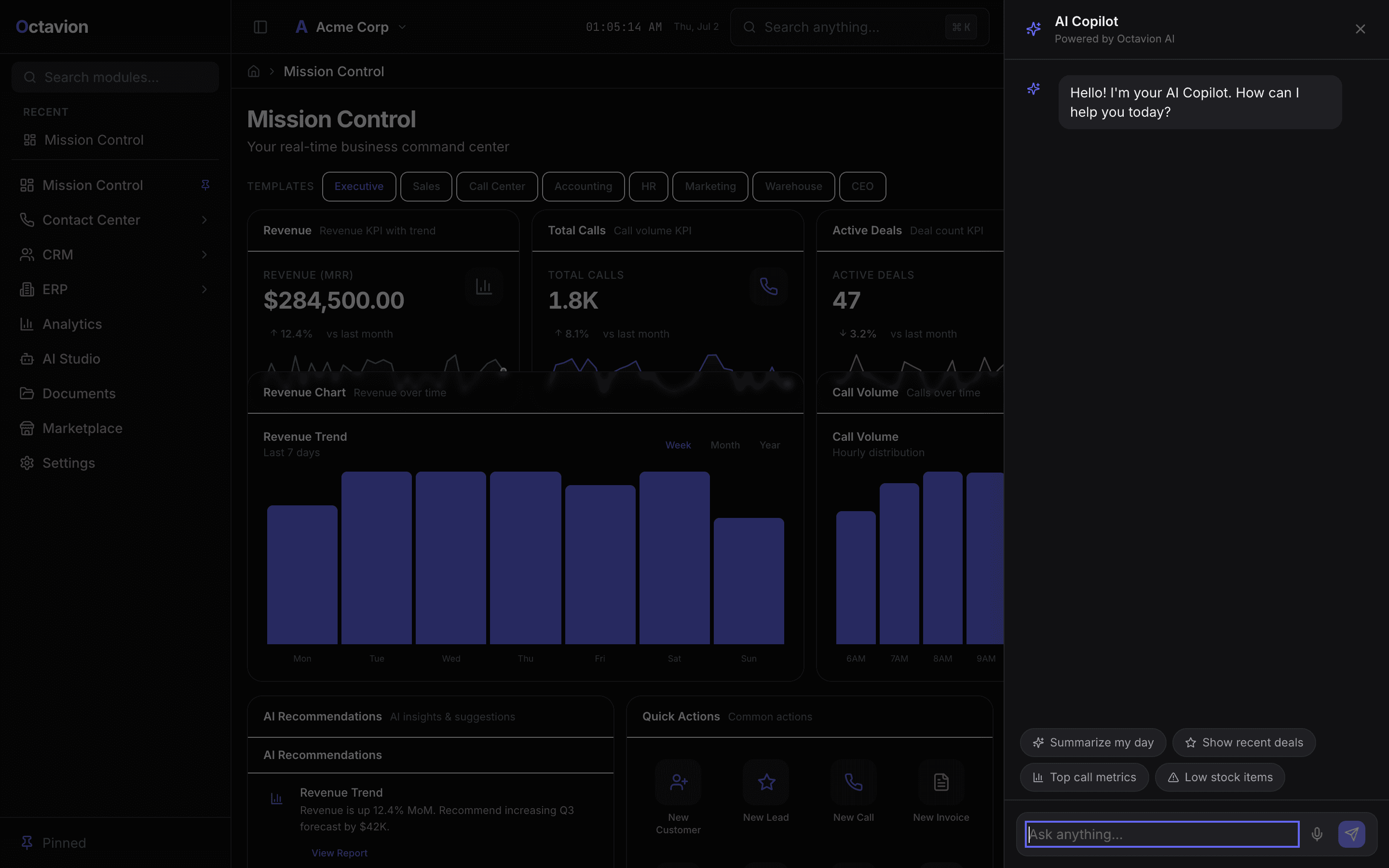Screen dimensions: 1389x868
Task: Select the Warehouse template
Action: tap(793, 187)
